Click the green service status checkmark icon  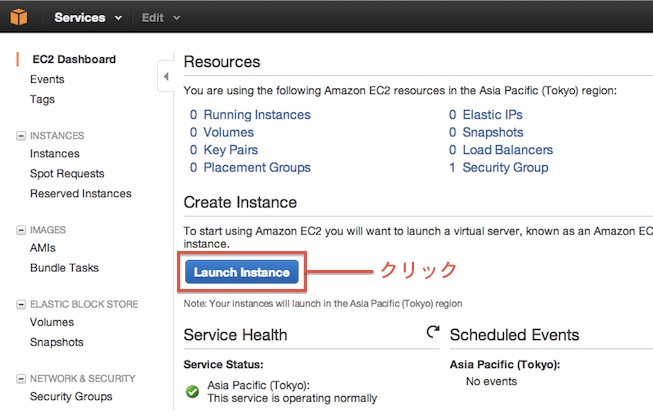pos(192,391)
